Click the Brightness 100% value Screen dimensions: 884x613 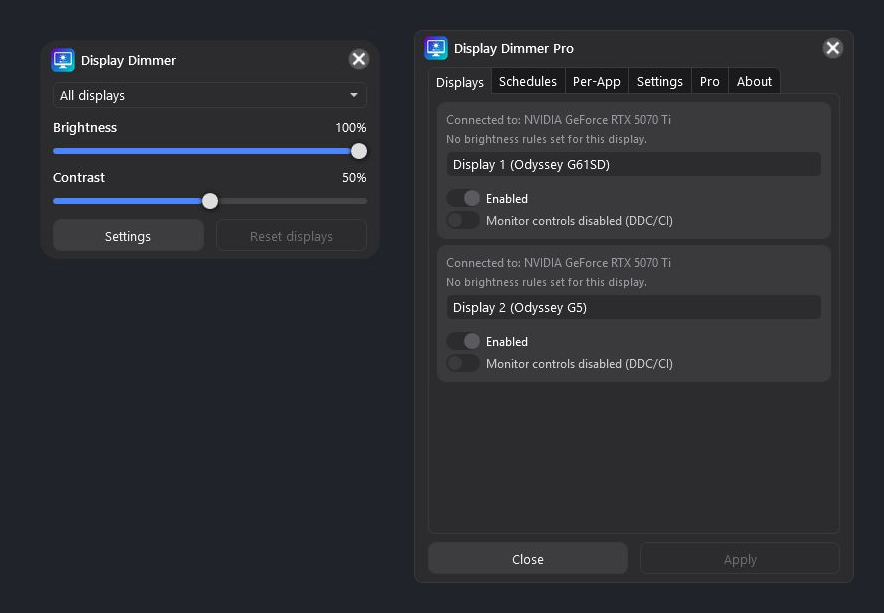point(351,127)
